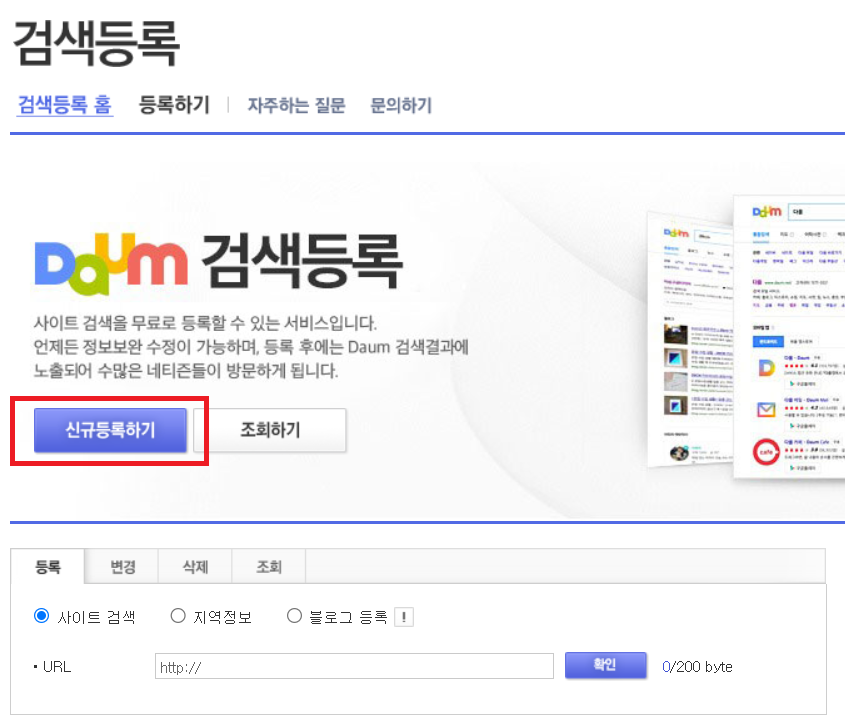The height and width of the screenshot is (726, 845).
Task: Switch to the 삭제 tab
Action: click(x=195, y=566)
